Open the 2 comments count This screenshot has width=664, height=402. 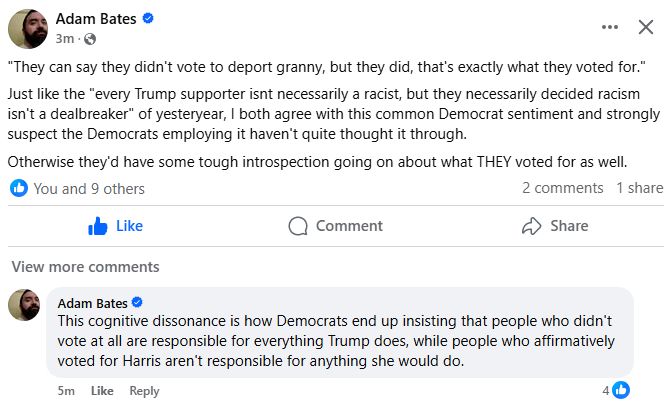coord(562,188)
